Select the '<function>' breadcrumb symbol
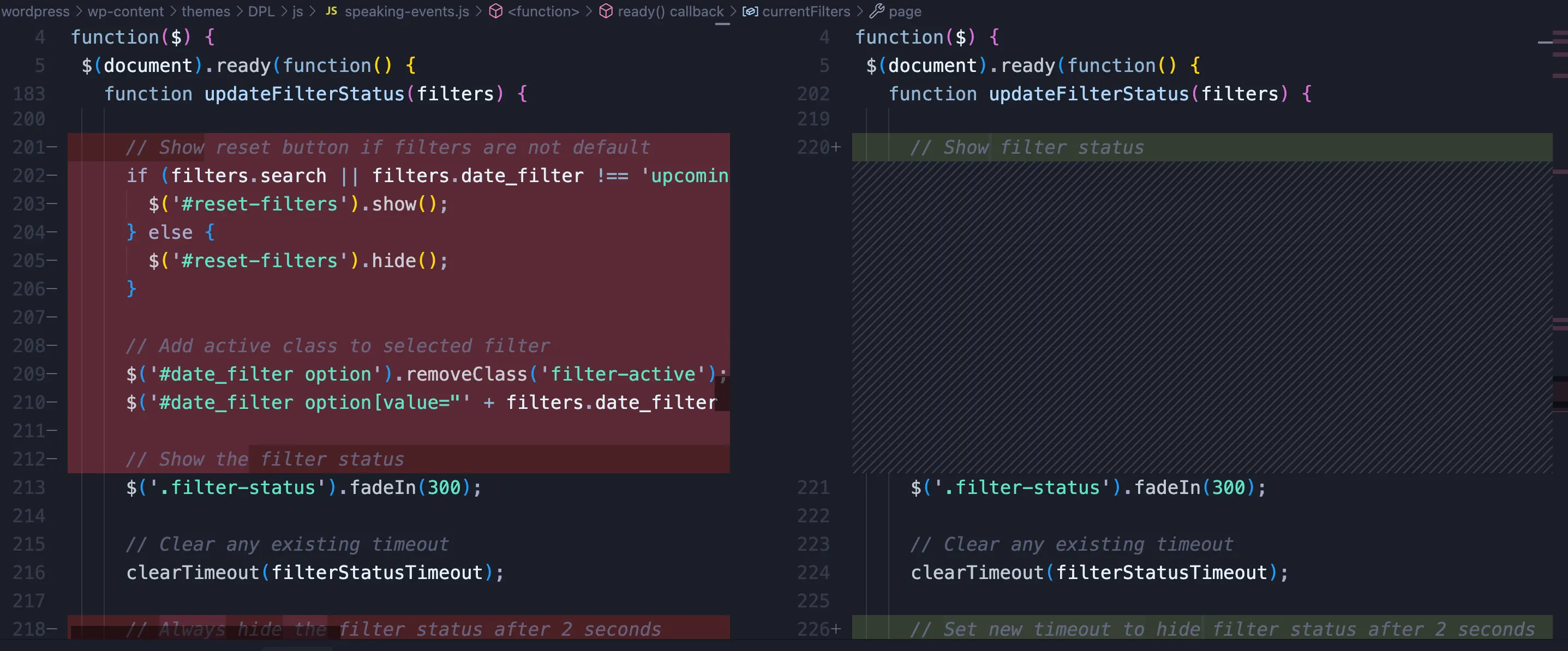 point(543,11)
